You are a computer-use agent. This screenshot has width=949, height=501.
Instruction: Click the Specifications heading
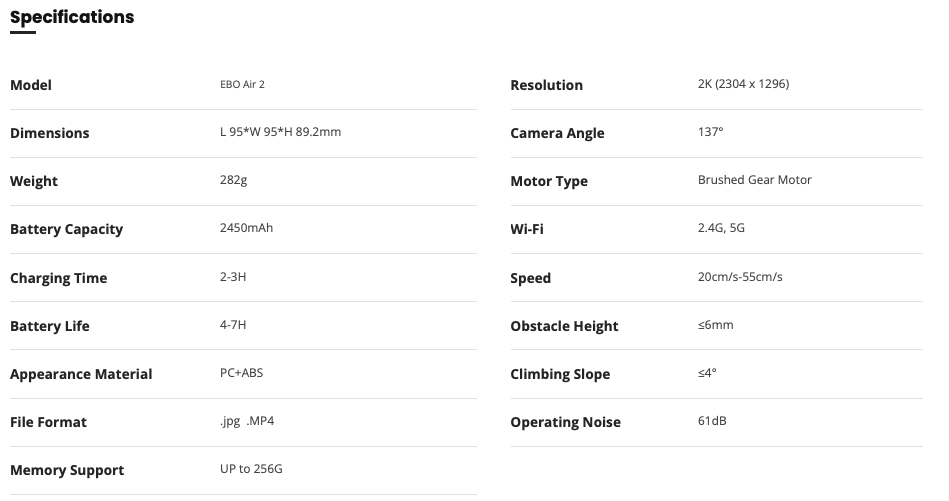pos(72,17)
